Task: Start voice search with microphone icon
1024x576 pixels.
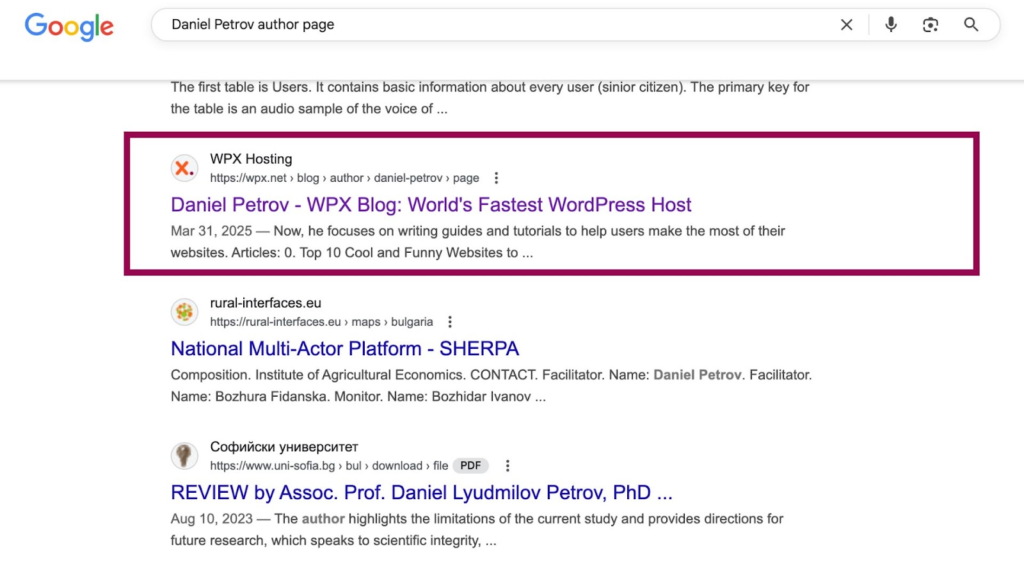Action: [x=890, y=25]
